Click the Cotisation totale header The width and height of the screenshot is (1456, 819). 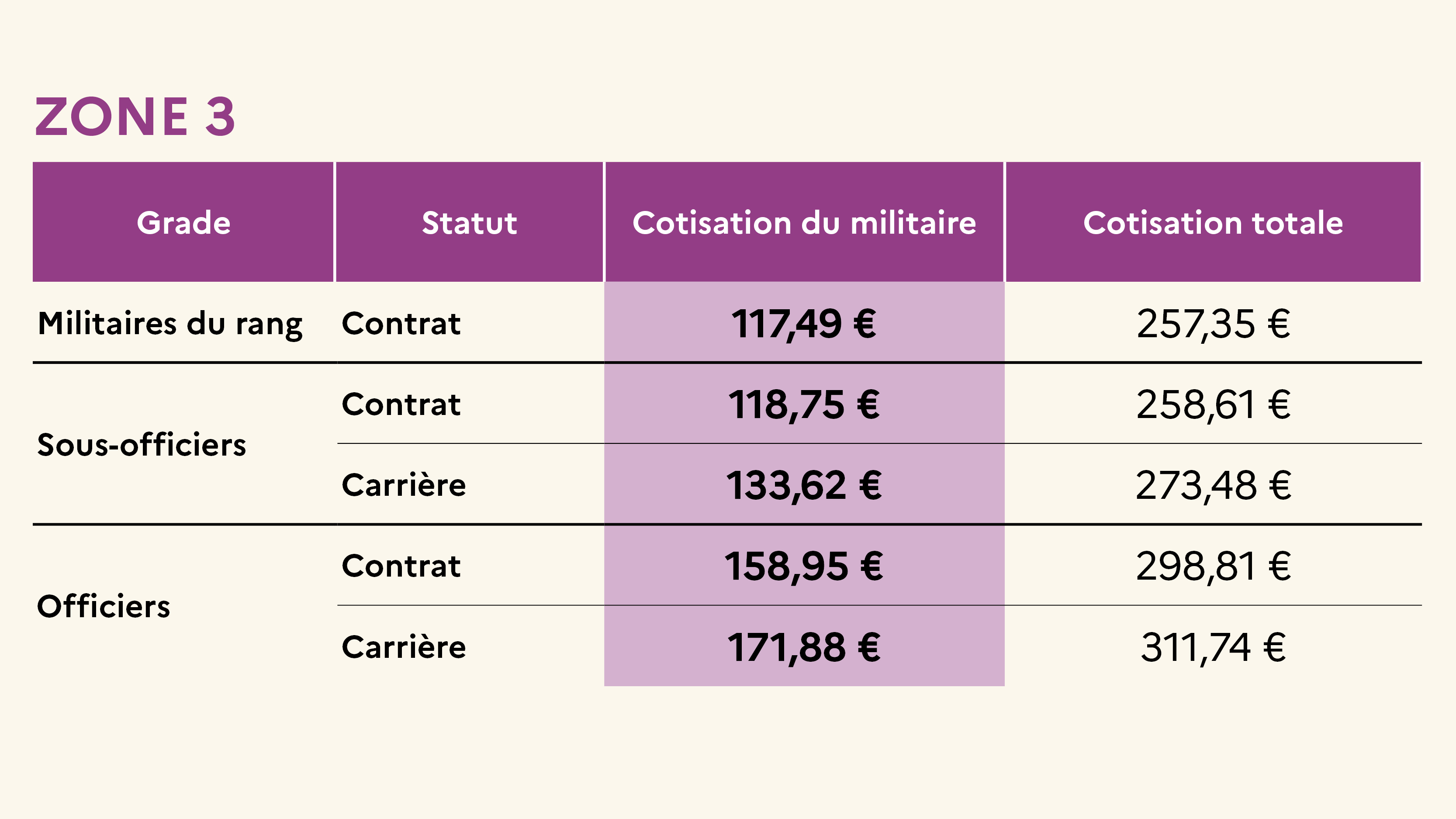pos(1213,222)
